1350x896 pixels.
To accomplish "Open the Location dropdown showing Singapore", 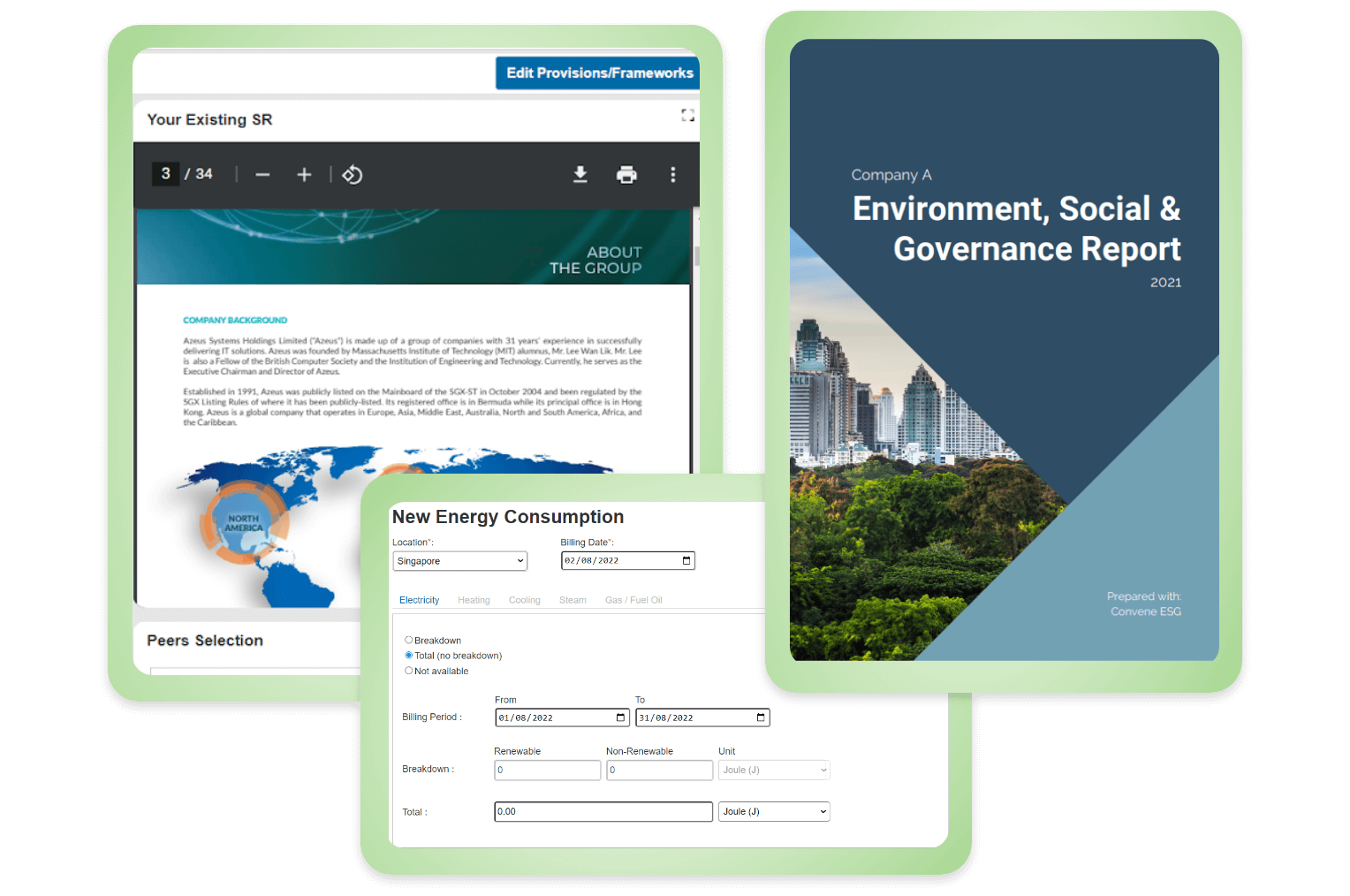I will tap(459, 561).
